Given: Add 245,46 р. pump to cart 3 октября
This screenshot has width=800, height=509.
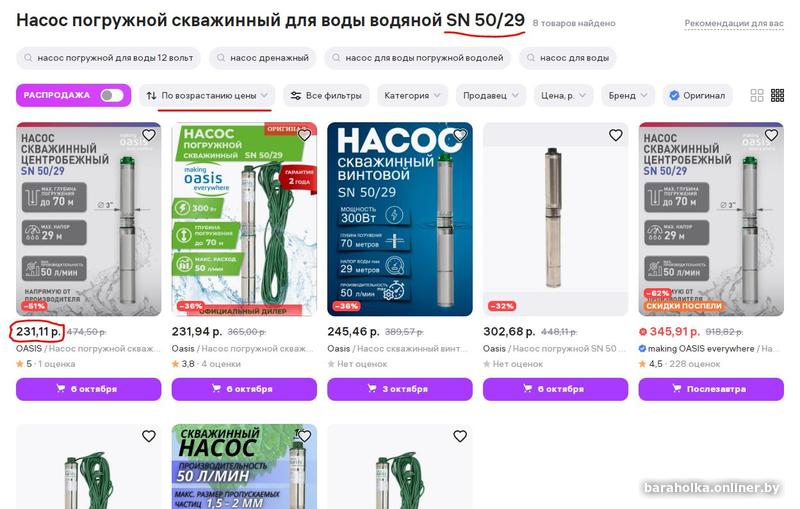Looking at the screenshot, I should point(399,389).
